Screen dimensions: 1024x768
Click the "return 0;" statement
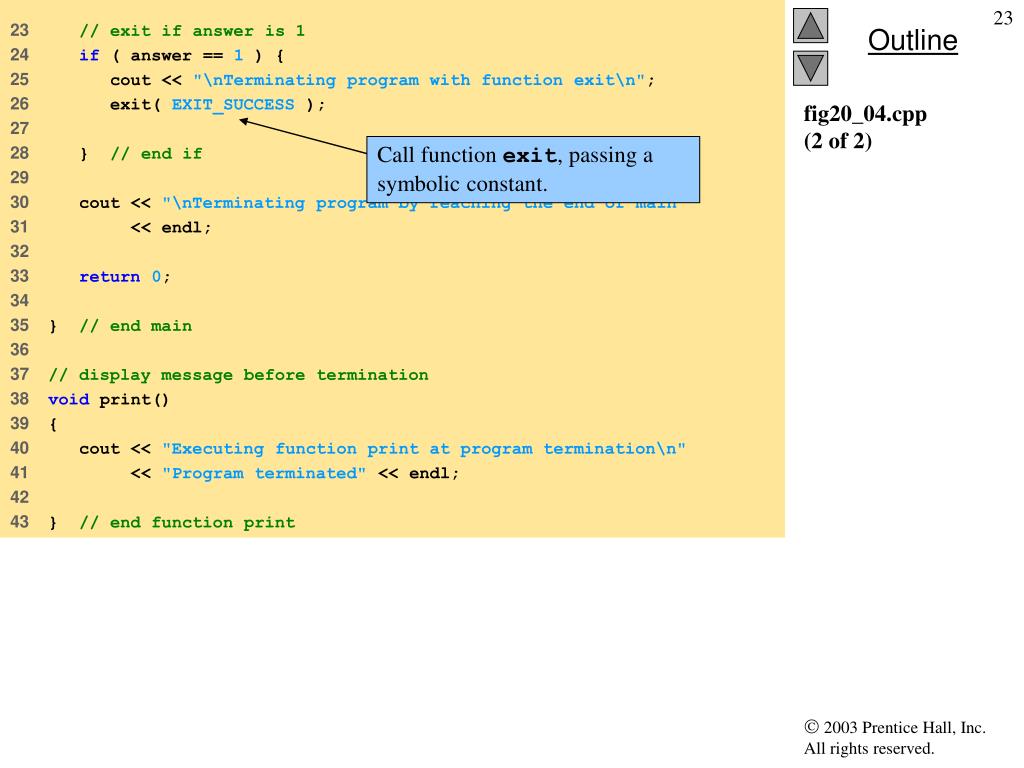125,277
